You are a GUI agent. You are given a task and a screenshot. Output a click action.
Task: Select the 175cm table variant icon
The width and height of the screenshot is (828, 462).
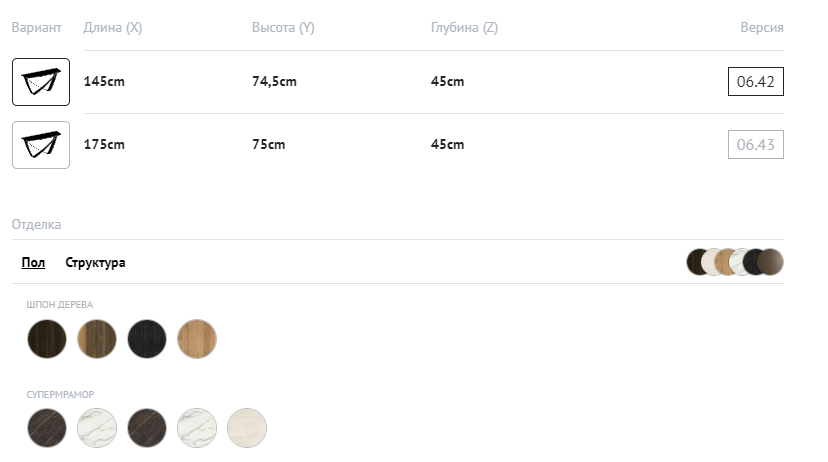40,145
